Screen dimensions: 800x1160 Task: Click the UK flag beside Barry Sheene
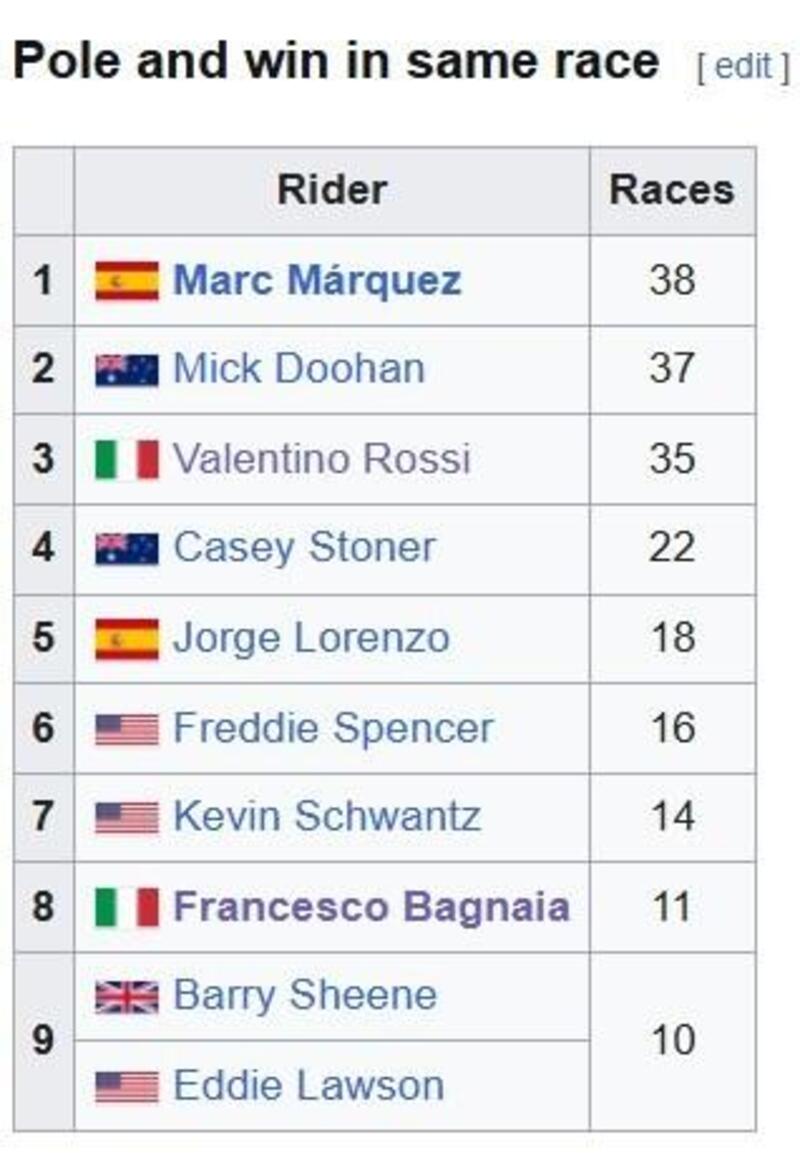(x=127, y=996)
